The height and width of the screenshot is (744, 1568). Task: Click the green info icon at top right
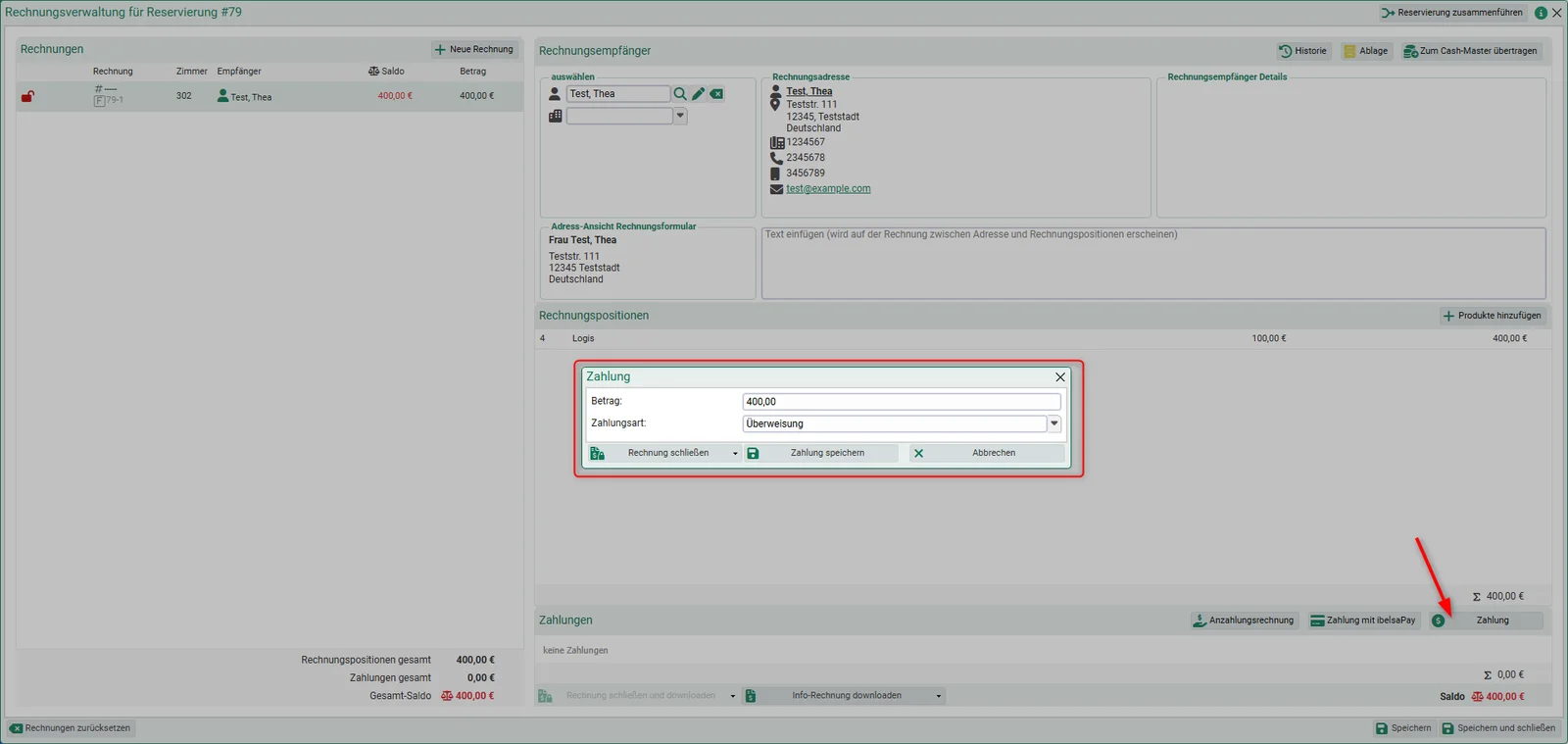1541,13
